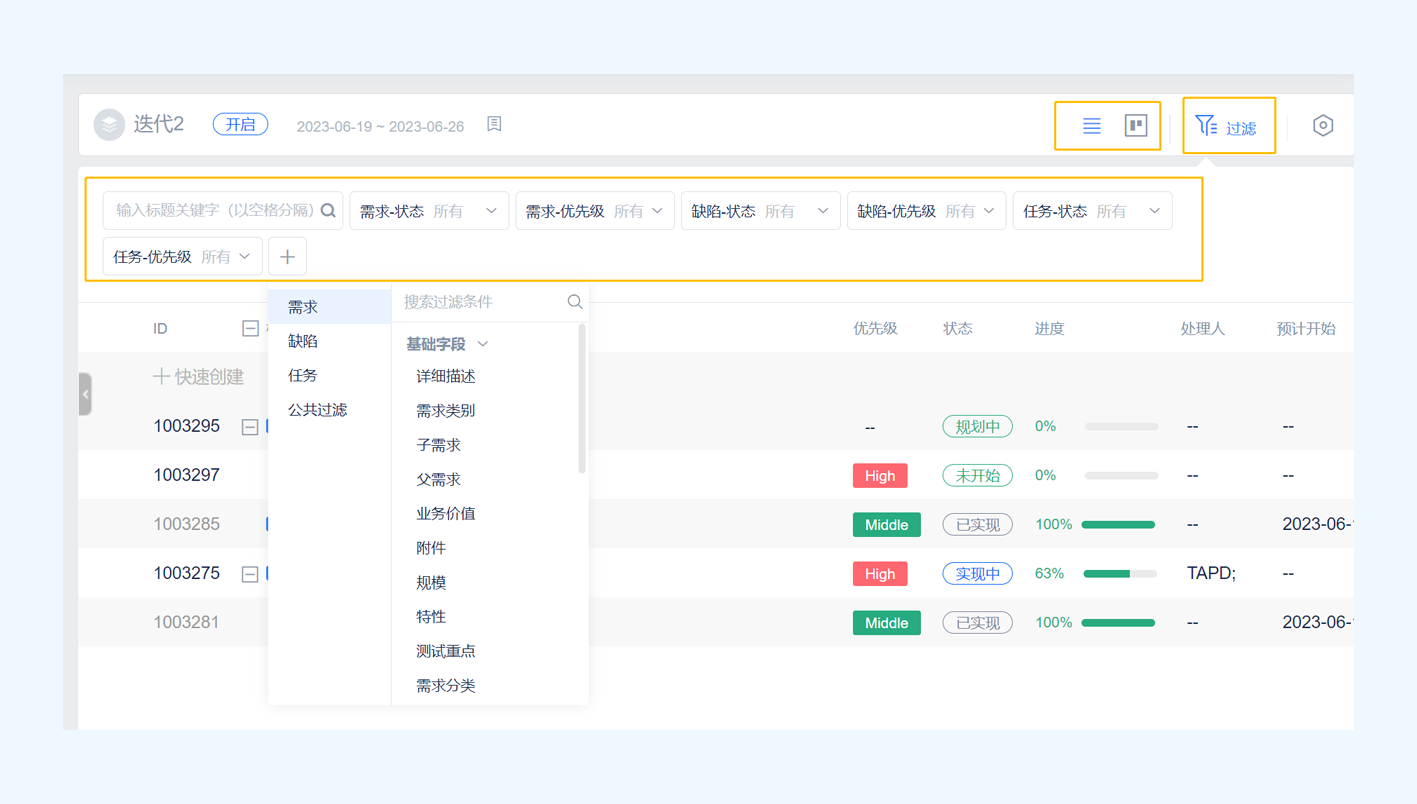
Task: Click the 100% progress bar of row 1003285
Action: point(1118,525)
